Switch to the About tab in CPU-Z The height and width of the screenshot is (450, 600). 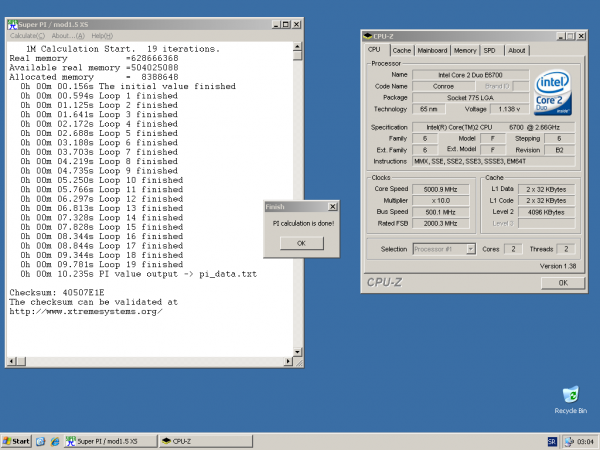517,51
